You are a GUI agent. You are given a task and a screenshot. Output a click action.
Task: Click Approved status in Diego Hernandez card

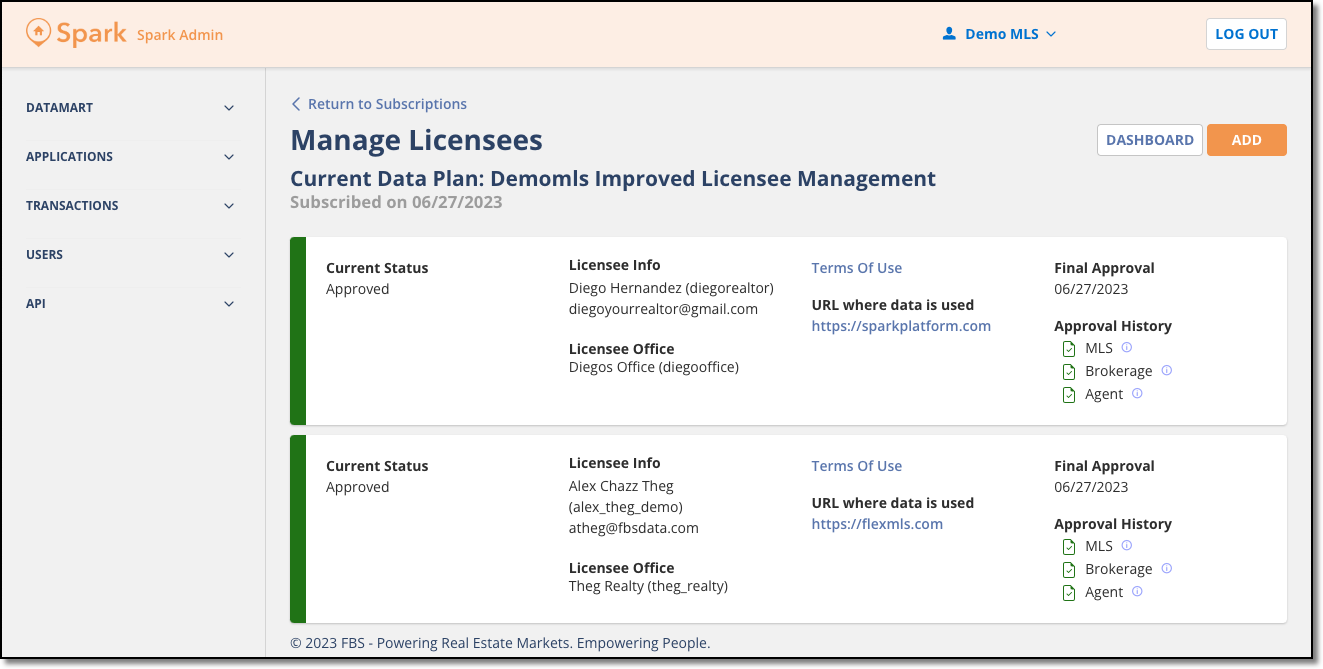pos(358,289)
